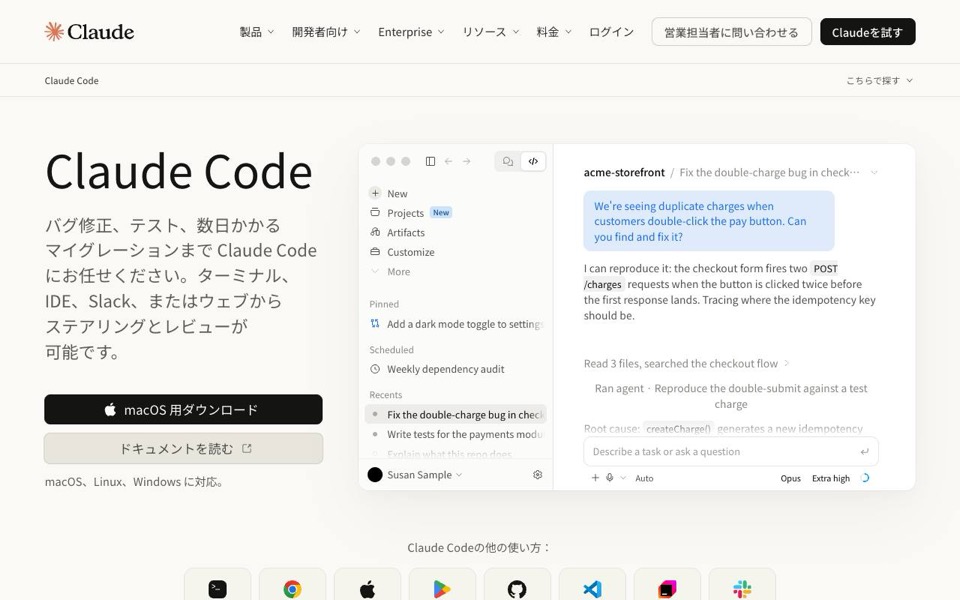
Task: Open Projects in the sidebar
Action: coord(405,212)
